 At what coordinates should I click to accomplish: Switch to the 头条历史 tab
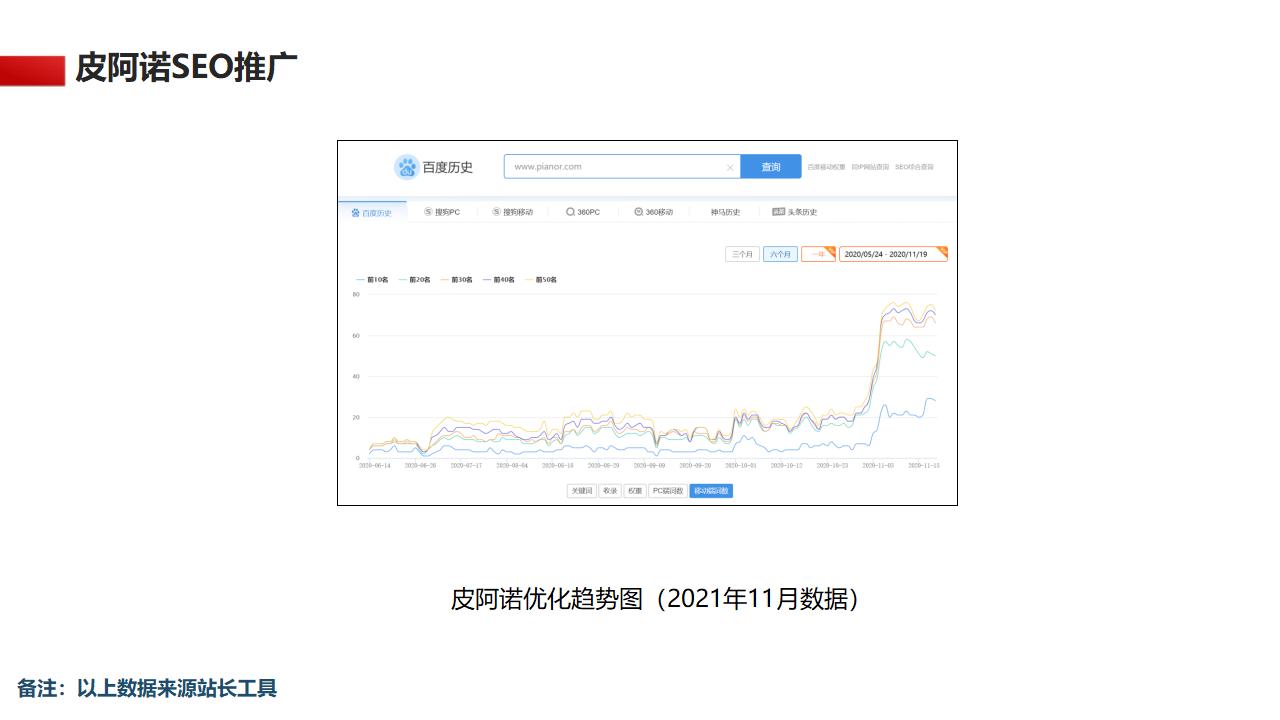click(x=795, y=212)
